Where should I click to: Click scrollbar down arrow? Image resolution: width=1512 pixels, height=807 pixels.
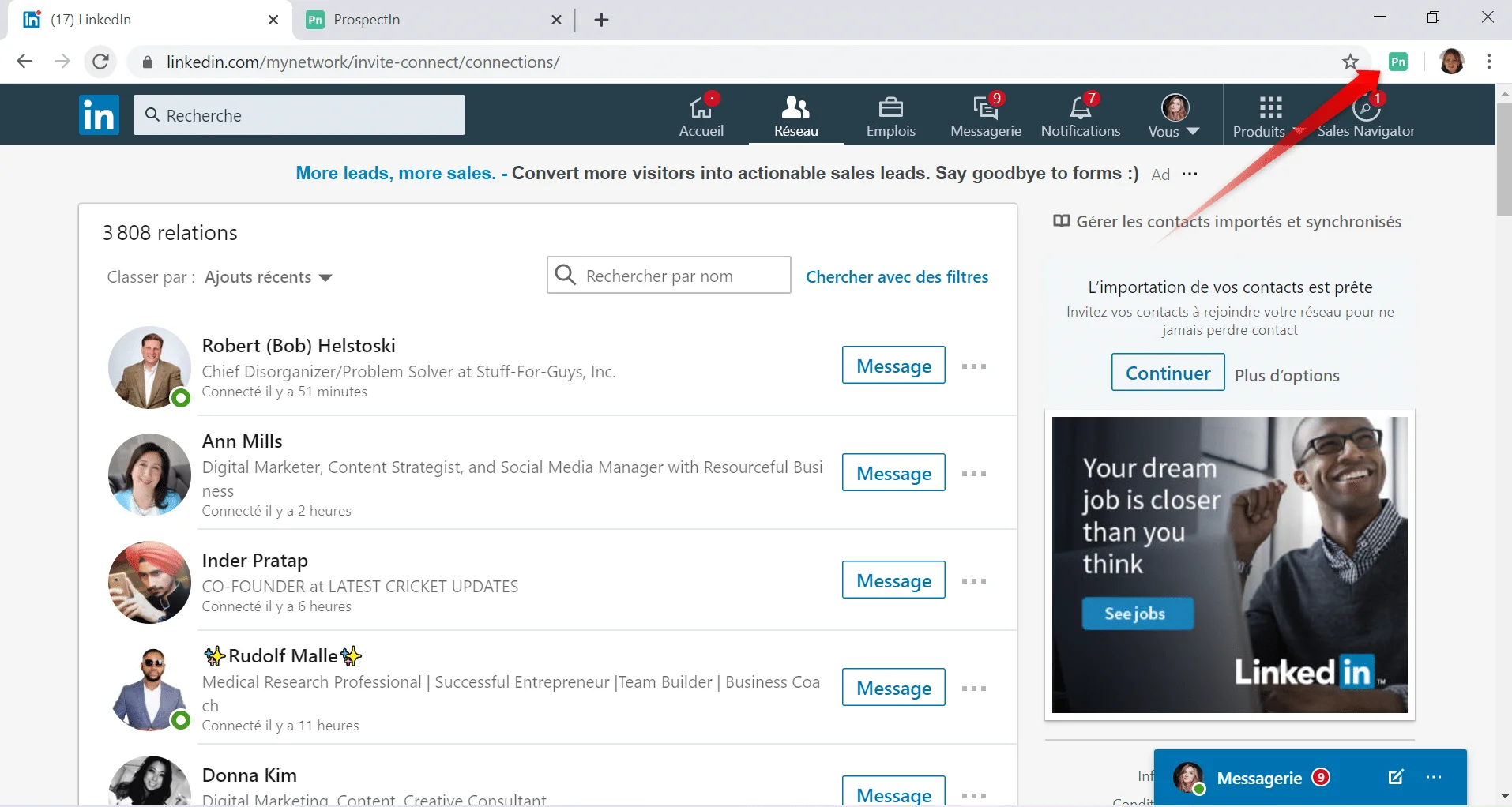click(x=1504, y=797)
